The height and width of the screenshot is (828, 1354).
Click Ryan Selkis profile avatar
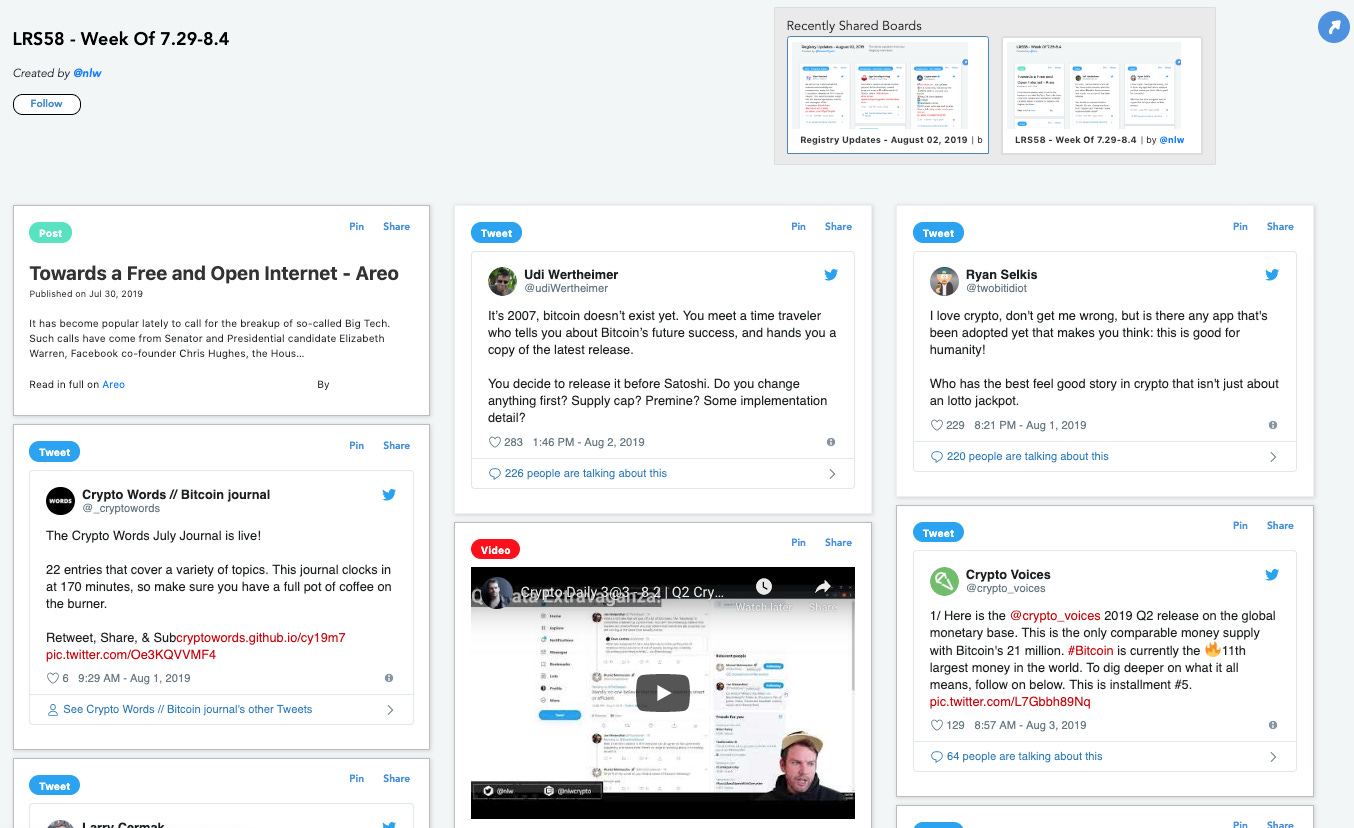[x=944, y=281]
